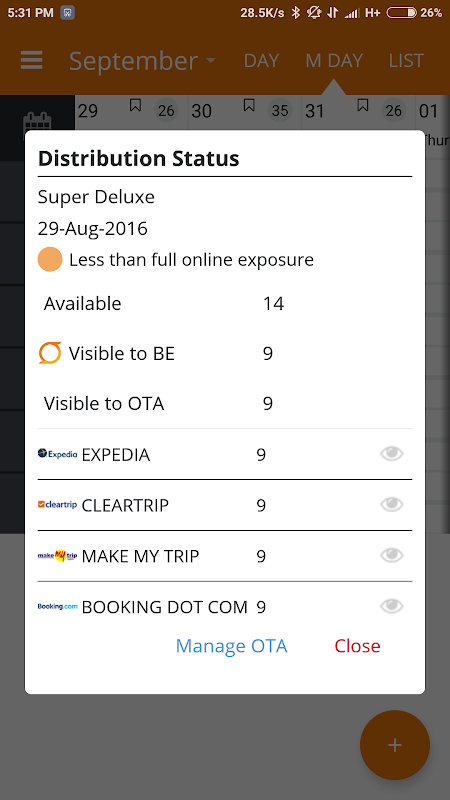
Task: Expand the September month dropdown
Action: tap(142, 61)
